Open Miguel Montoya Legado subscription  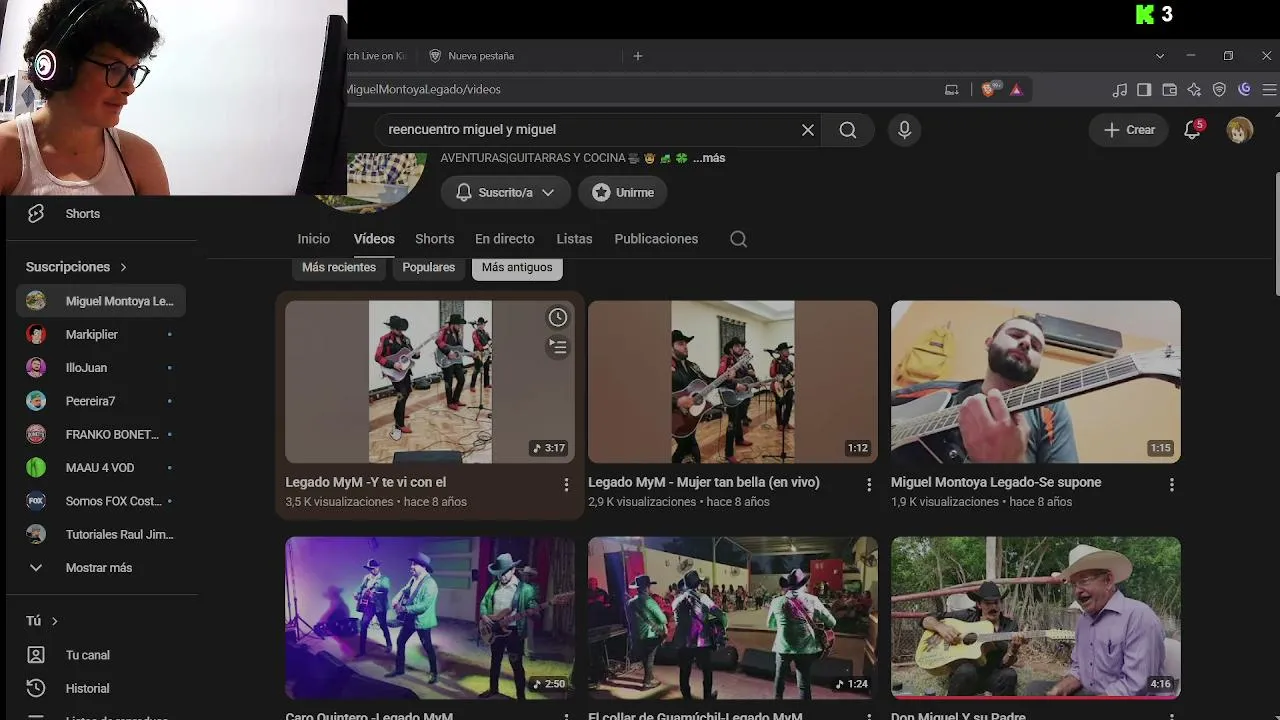coord(100,301)
